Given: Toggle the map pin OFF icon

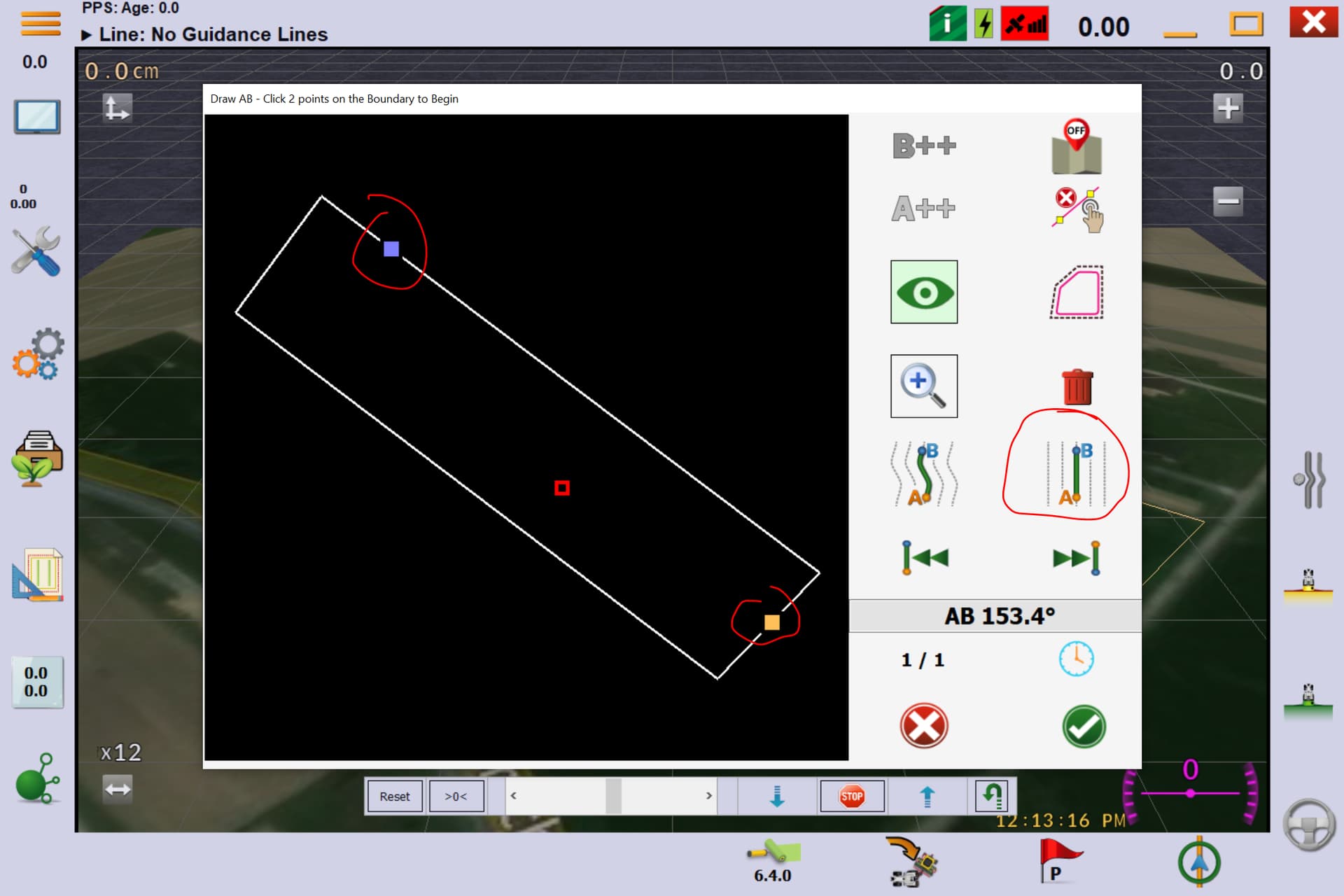Looking at the screenshot, I should [1077, 146].
